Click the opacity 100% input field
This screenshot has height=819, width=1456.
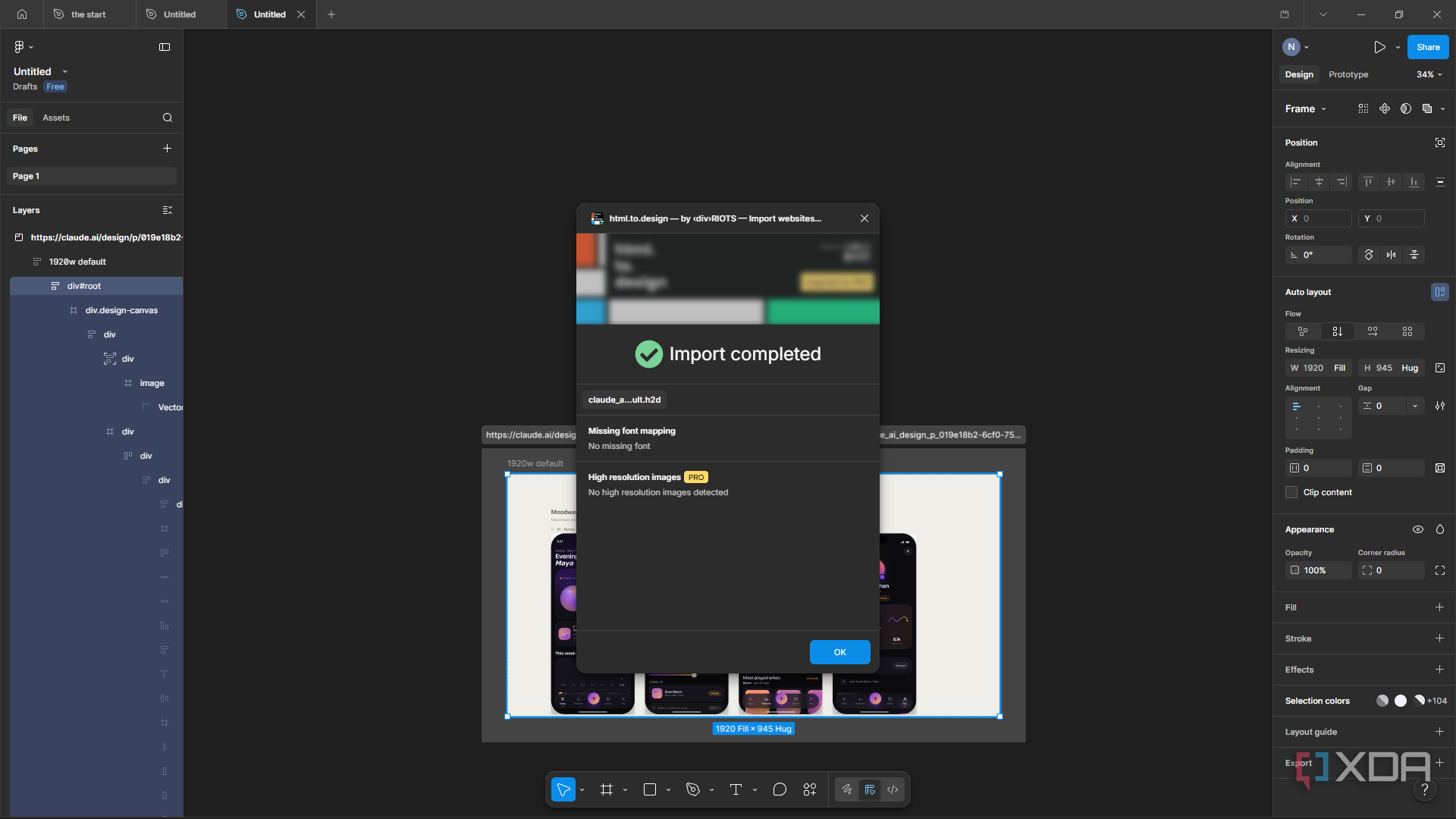point(1319,570)
